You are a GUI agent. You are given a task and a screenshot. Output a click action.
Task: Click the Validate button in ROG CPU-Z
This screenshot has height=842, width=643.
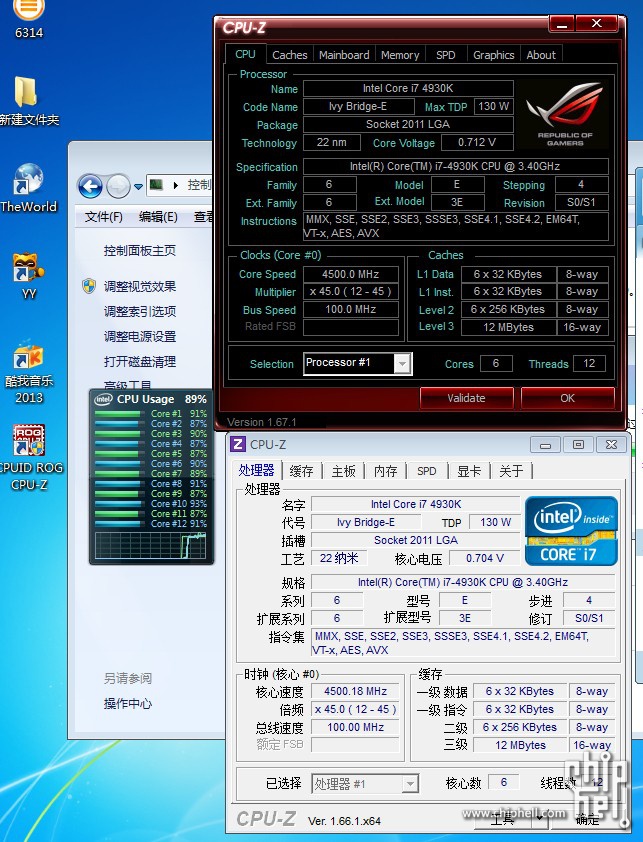tap(466, 398)
